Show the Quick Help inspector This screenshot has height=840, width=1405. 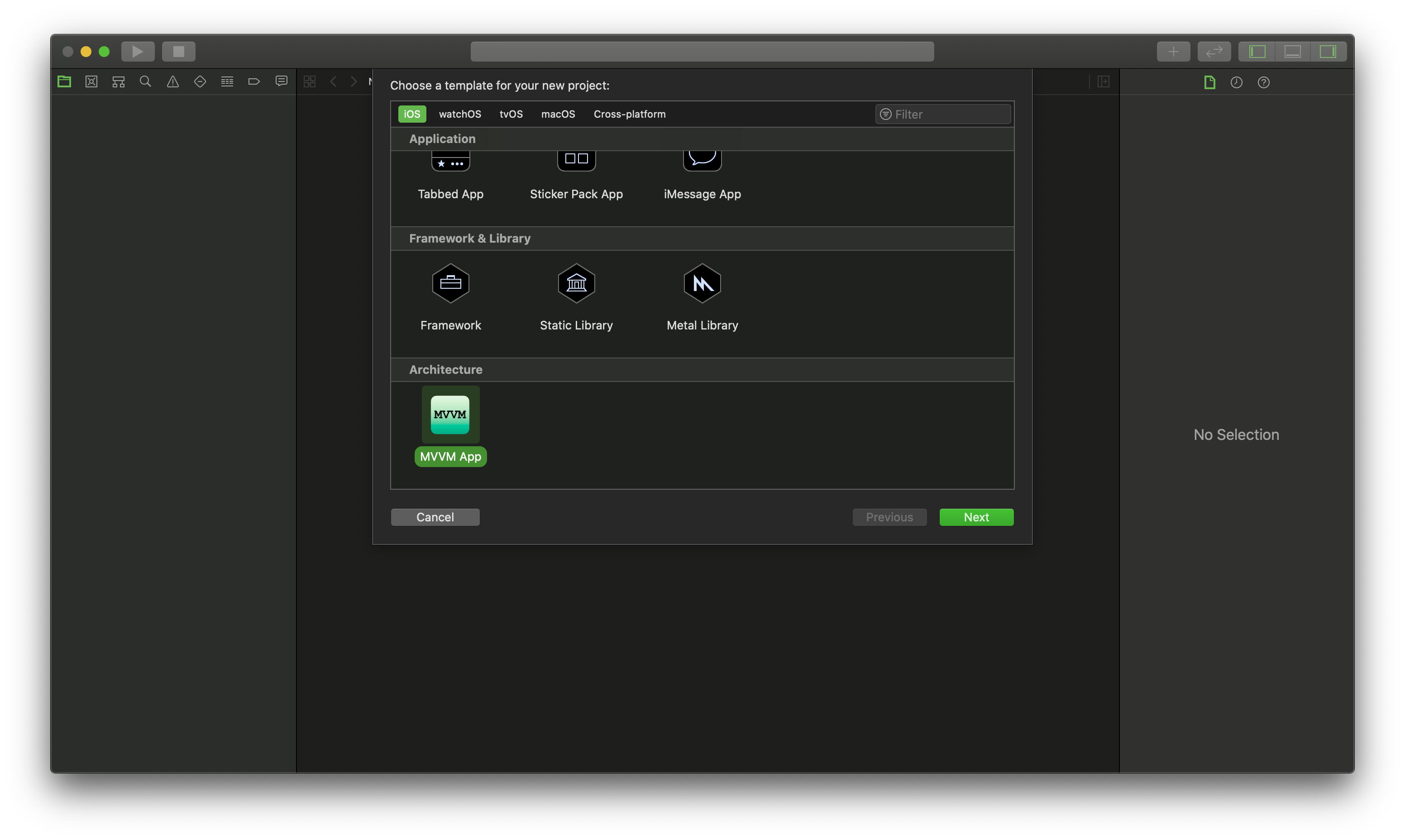(1263, 83)
